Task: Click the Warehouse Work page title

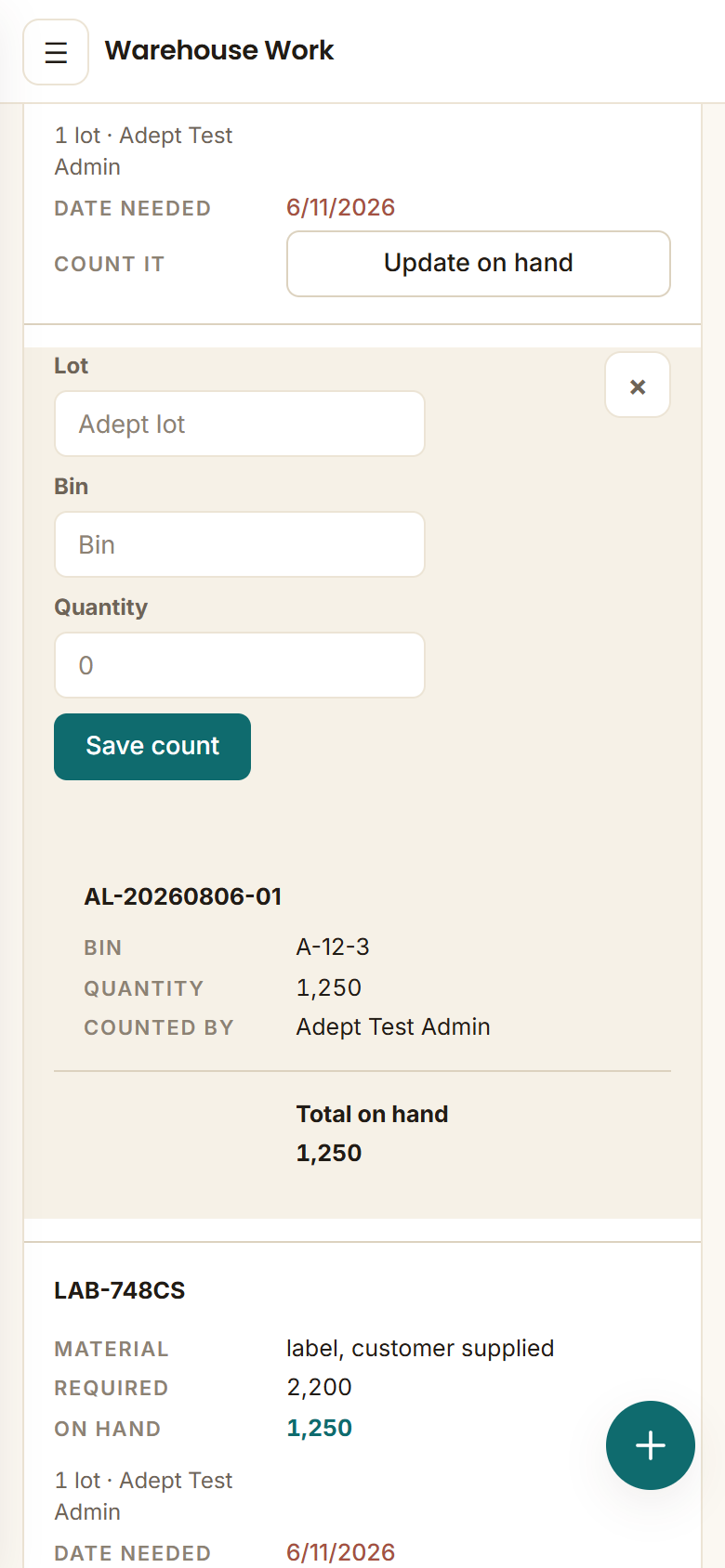Action: click(219, 50)
